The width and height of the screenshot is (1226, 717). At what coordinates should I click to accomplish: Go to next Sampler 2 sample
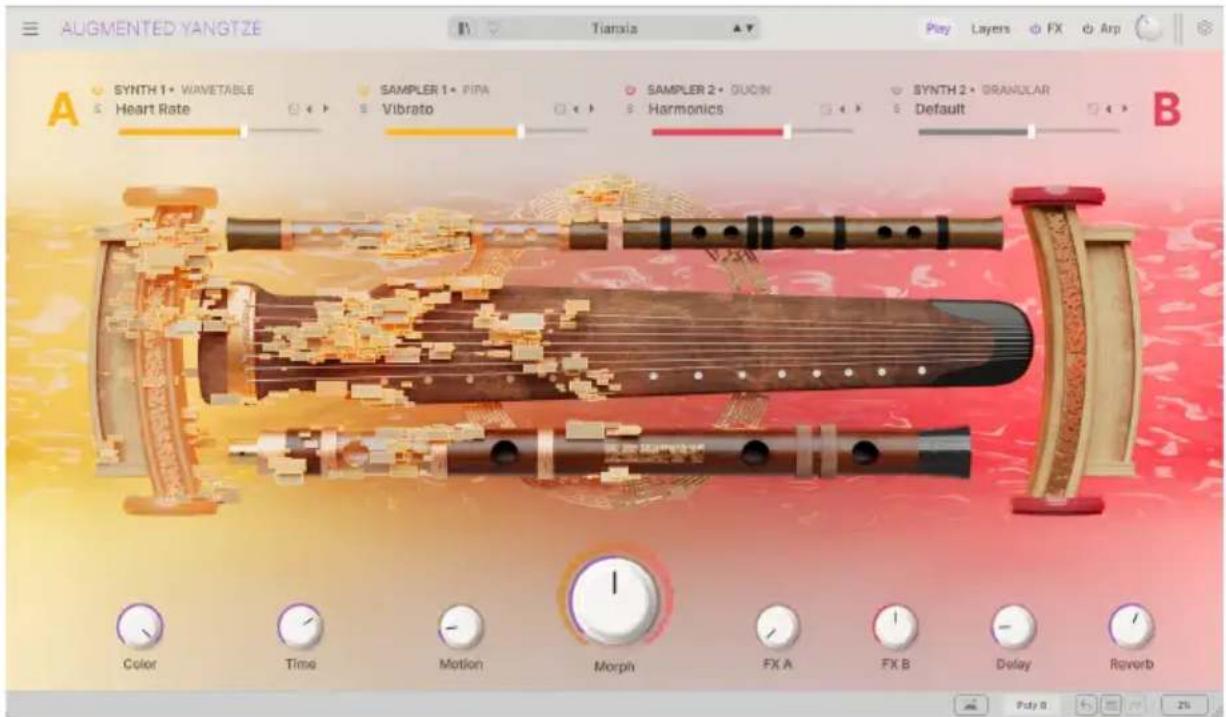tap(857, 109)
